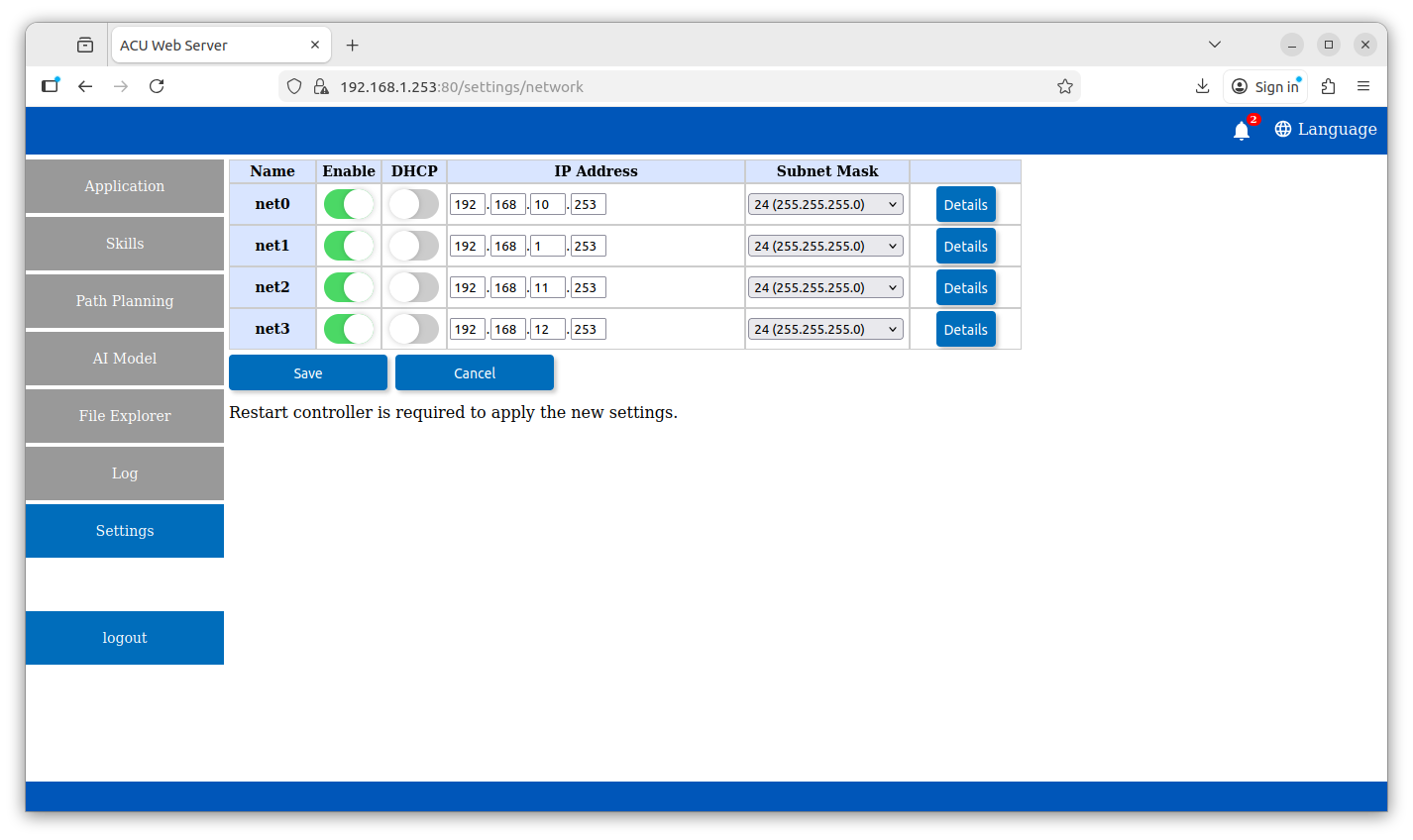Click the shield tracking protection icon
The width and height of the screenshot is (1413, 840).
[294, 86]
